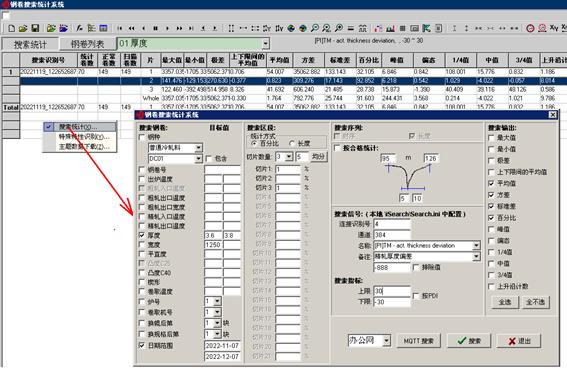Switch to the 钢卷列表 tab
Viewport: 567px width, 375px height.
pyautogui.click(x=87, y=44)
